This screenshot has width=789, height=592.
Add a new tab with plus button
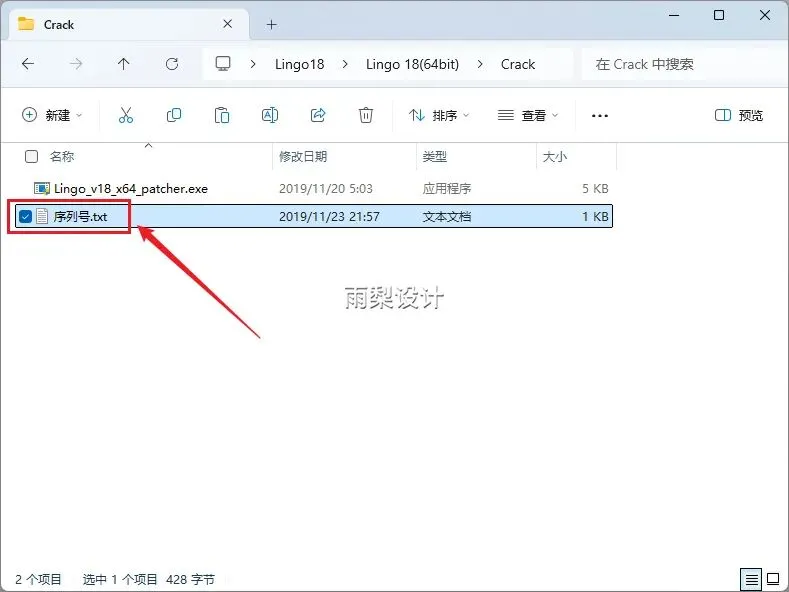(x=272, y=24)
